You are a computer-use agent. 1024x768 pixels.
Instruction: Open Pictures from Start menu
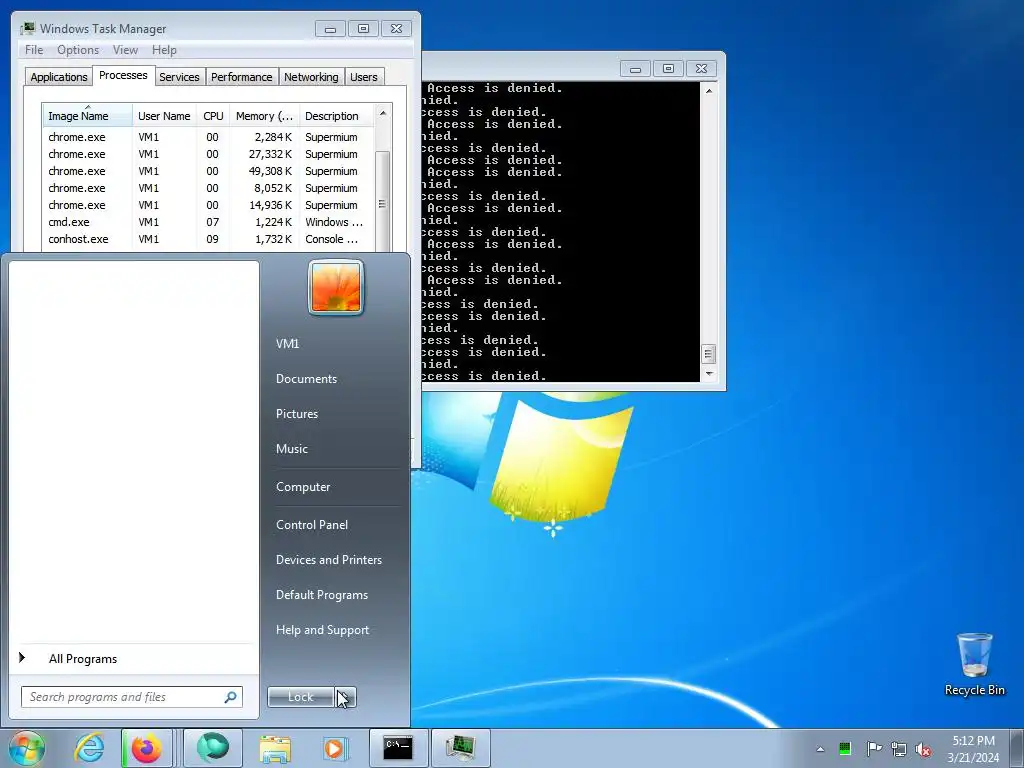297,414
